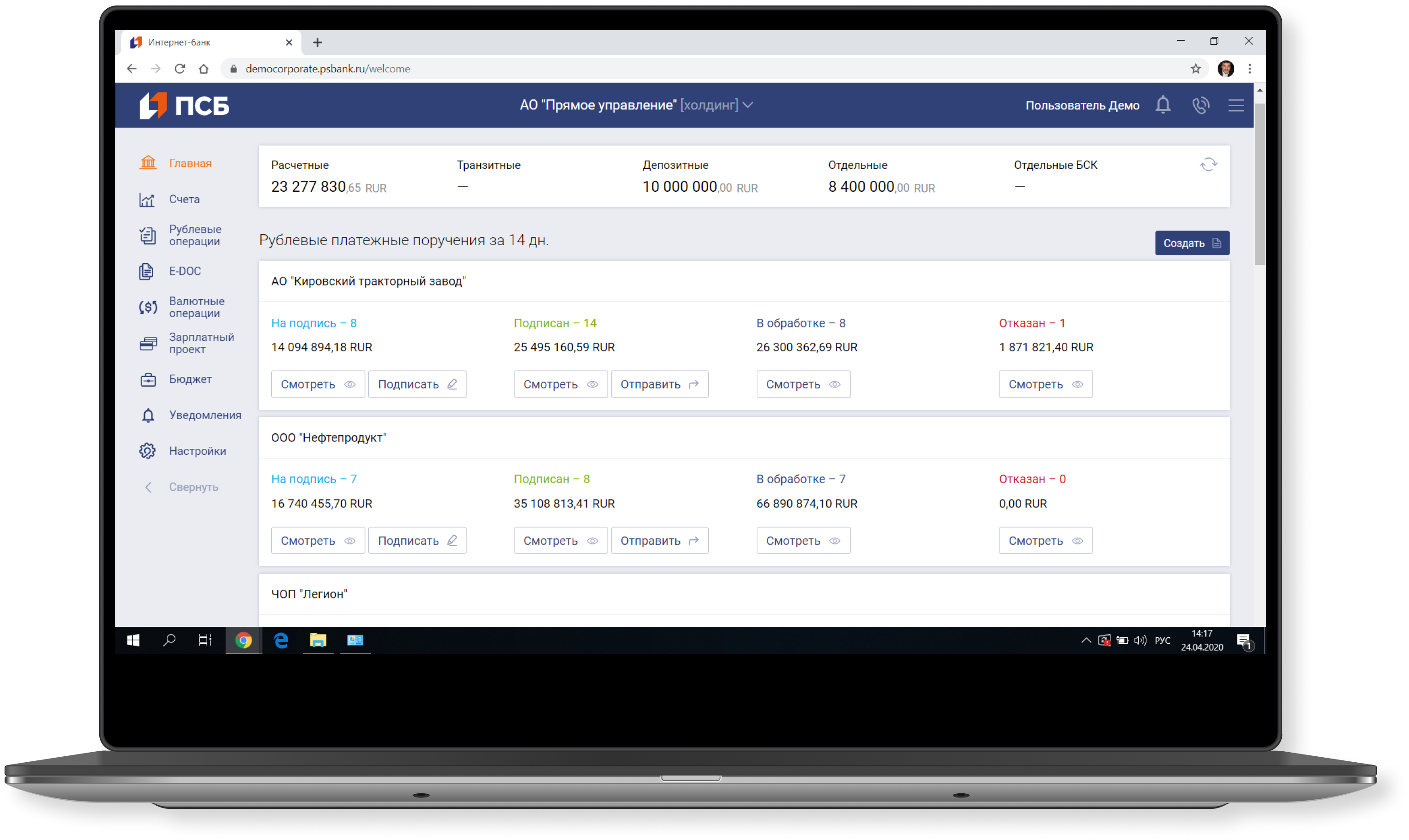This screenshot has width=1409, height=840.
Task: Open File Explorer from taskbar
Action: pos(318,640)
